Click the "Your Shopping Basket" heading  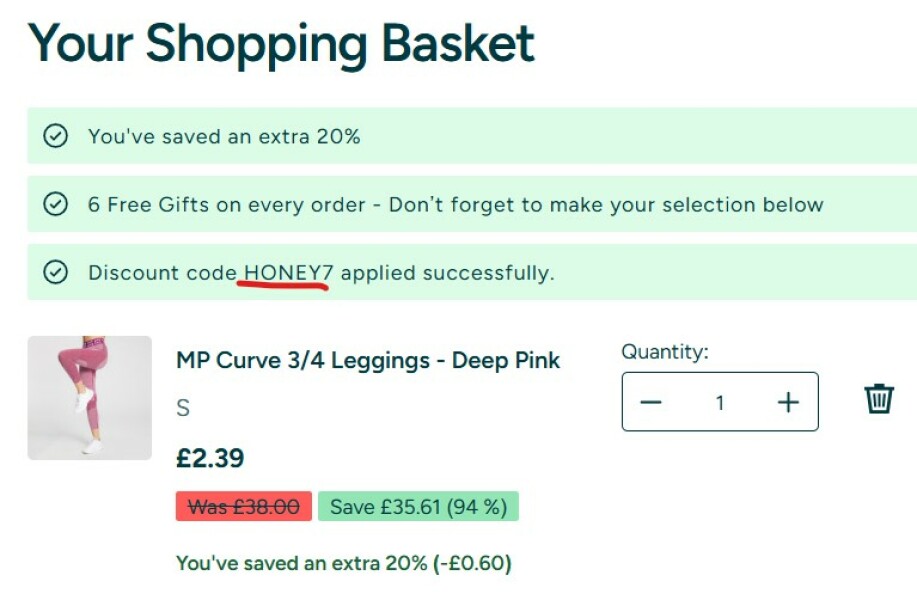(281, 44)
